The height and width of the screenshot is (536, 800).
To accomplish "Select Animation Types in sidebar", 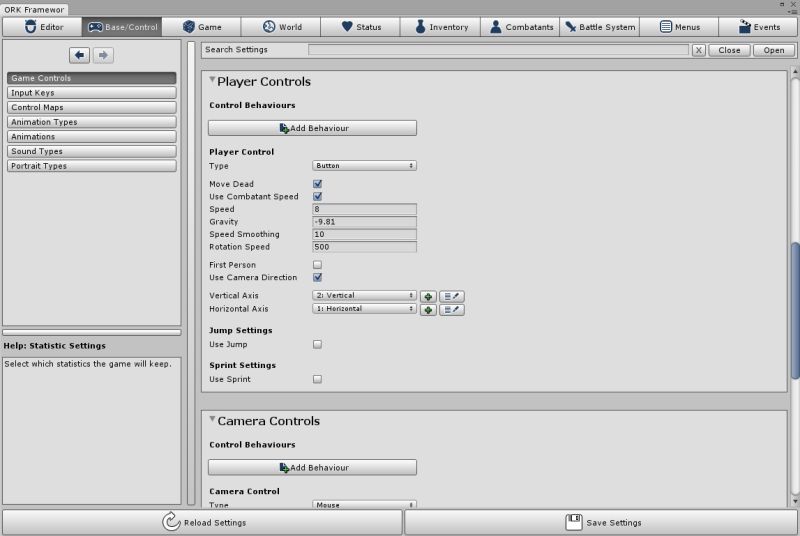I will (92, 122).
